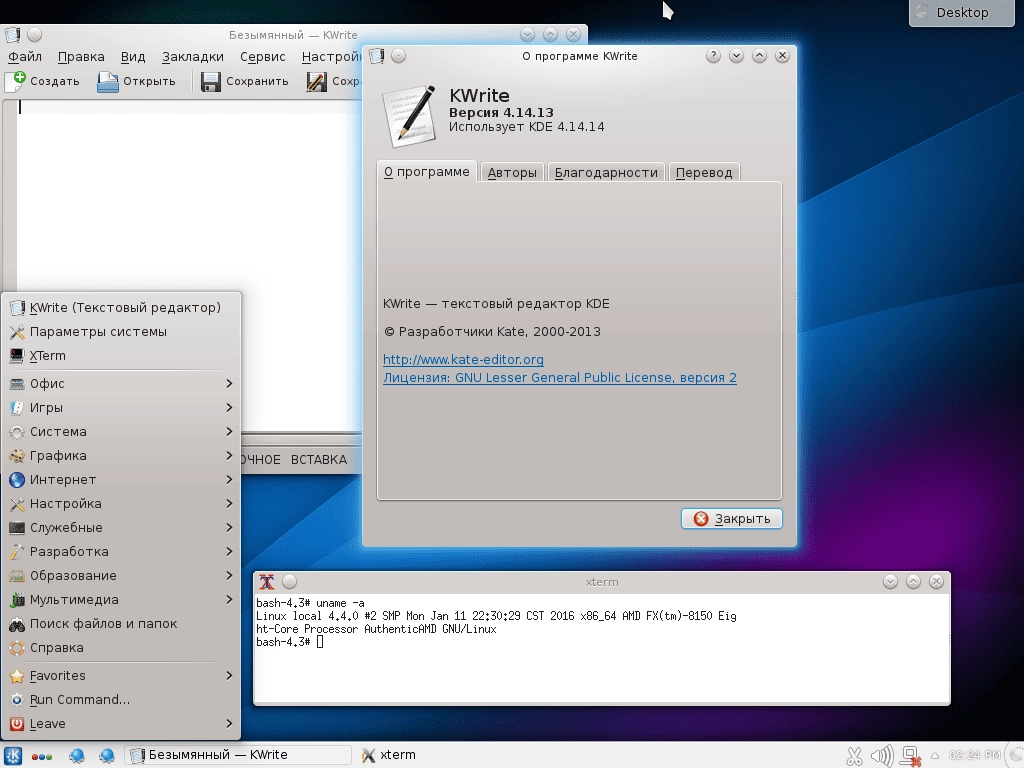Open the GNU Lesser General Public License link
The image size is (1024, 768).
tap(560, 378)
